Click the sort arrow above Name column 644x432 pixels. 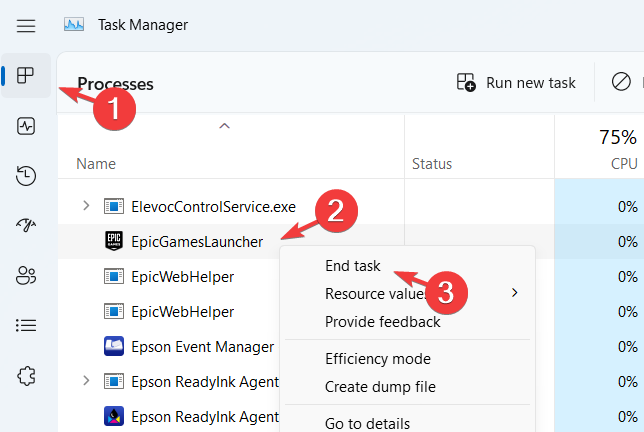pyautogui.click(x=224, y=126)
